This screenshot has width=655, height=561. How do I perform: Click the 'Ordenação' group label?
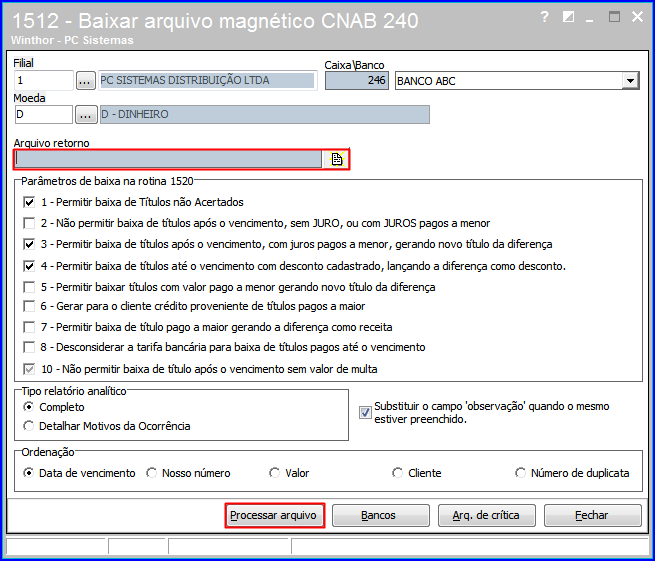coord(48,452)
